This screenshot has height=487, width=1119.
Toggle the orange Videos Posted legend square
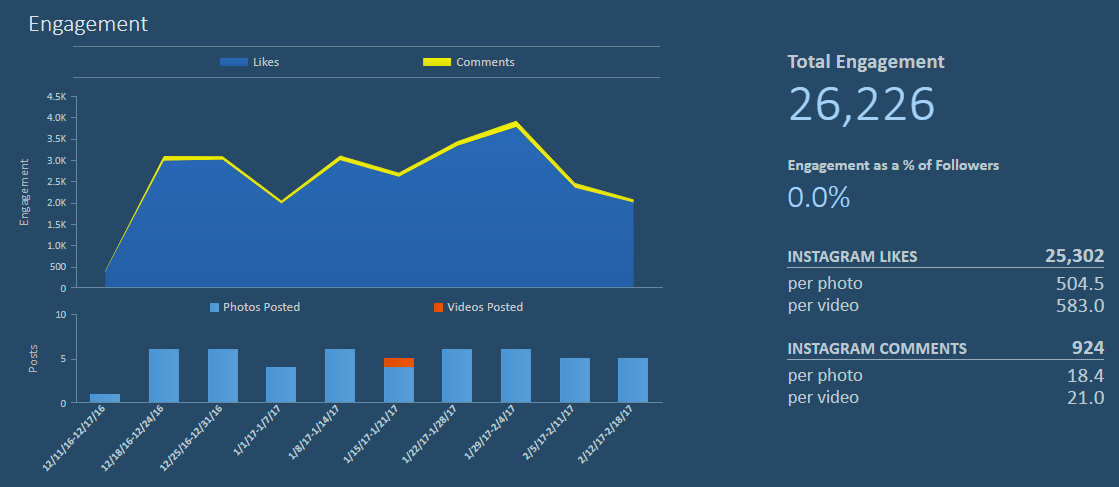pyautogui.click(x=438, y=307)
